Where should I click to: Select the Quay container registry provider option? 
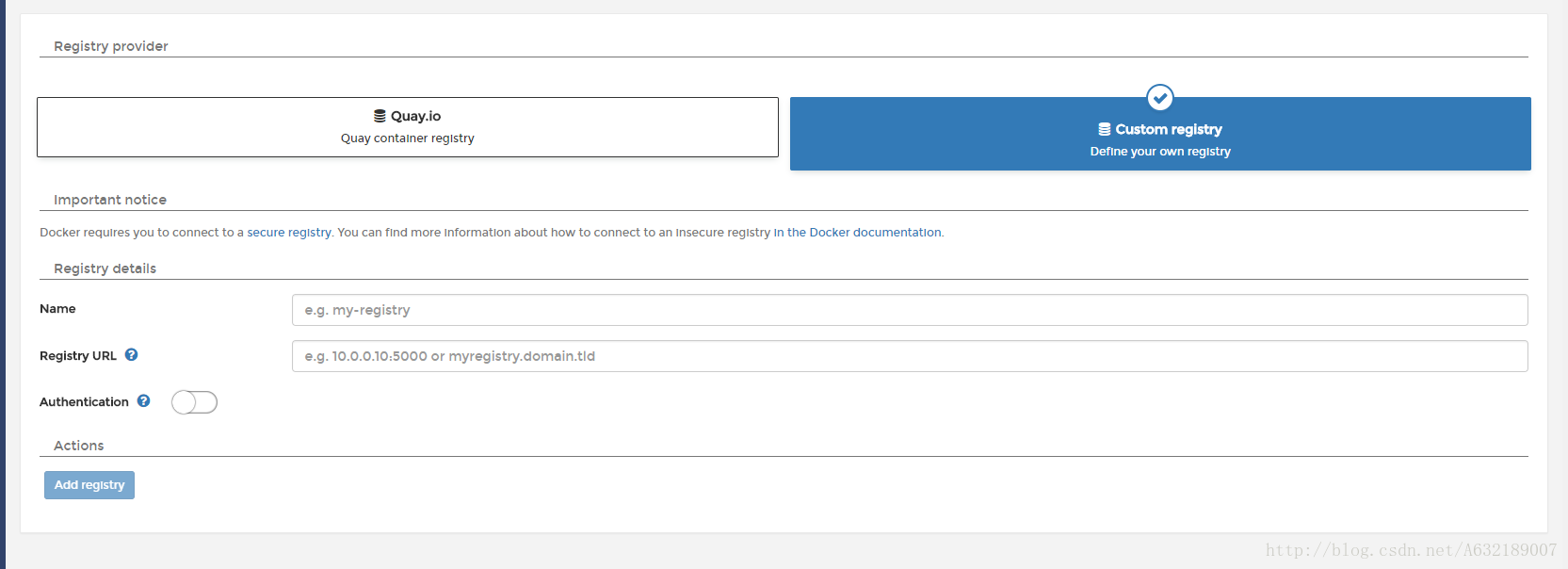point(408,127)
